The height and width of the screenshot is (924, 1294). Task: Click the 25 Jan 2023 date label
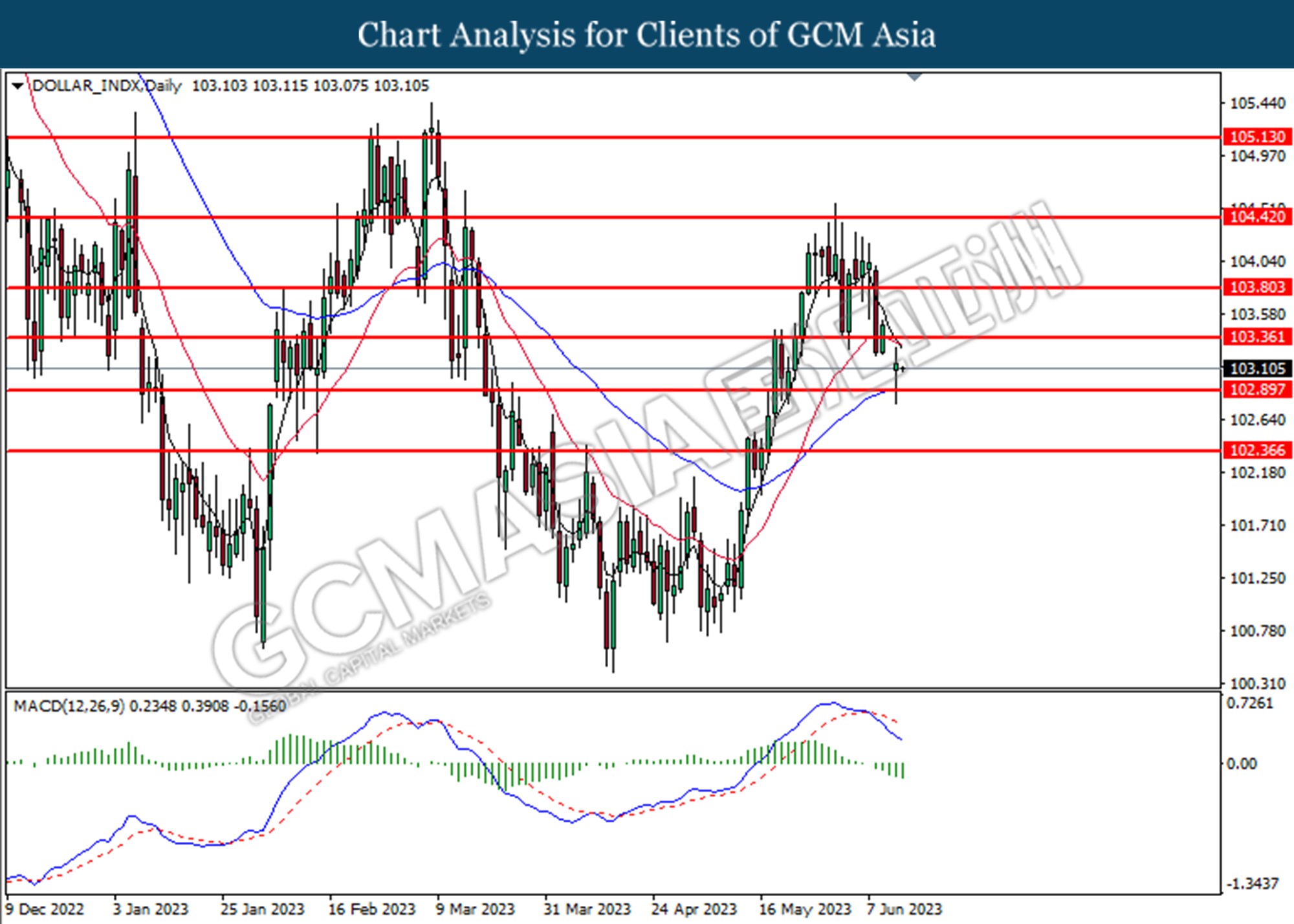click(262, 909)
